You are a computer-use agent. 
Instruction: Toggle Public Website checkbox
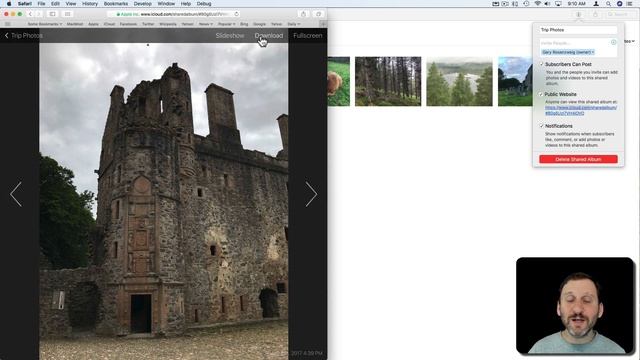pyautogui.click(x=542, y=94)
